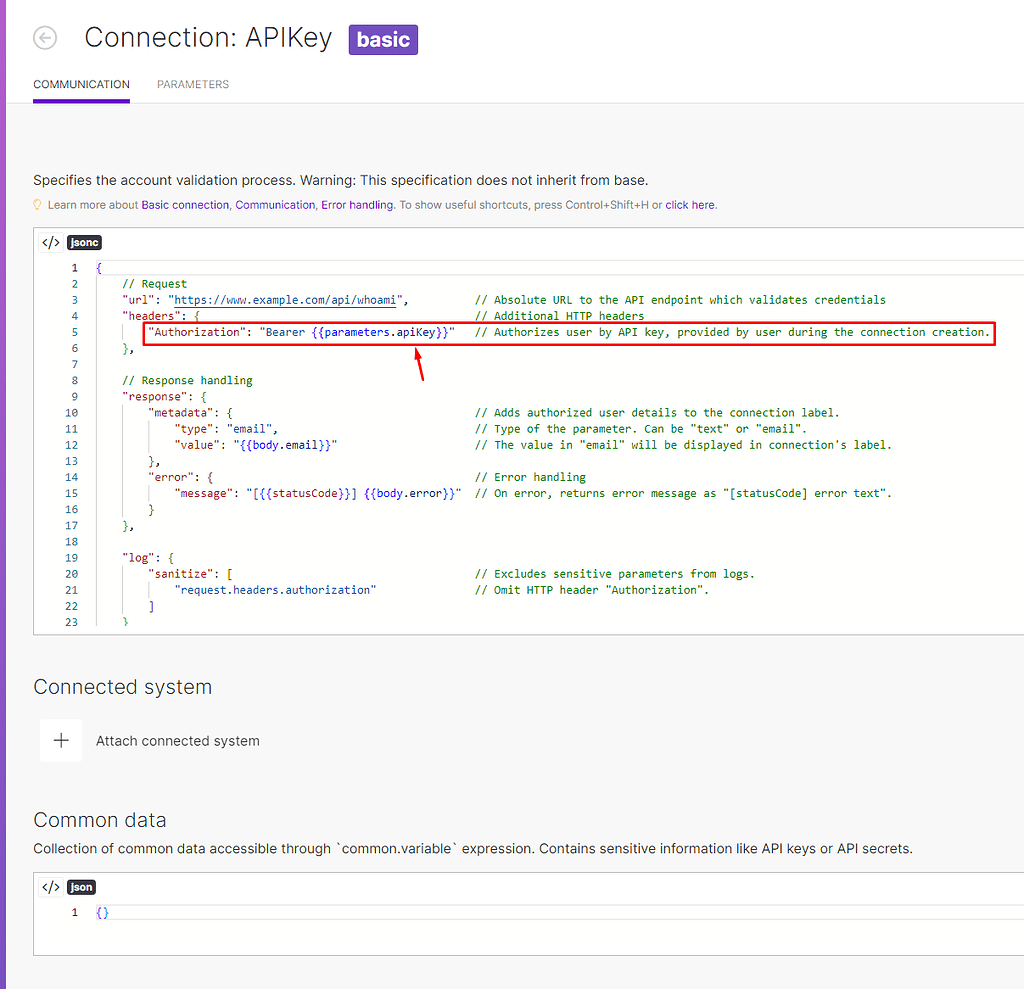Click the jsonc language badge
This screenshot has width=1024, height=989.
(84, 242)
